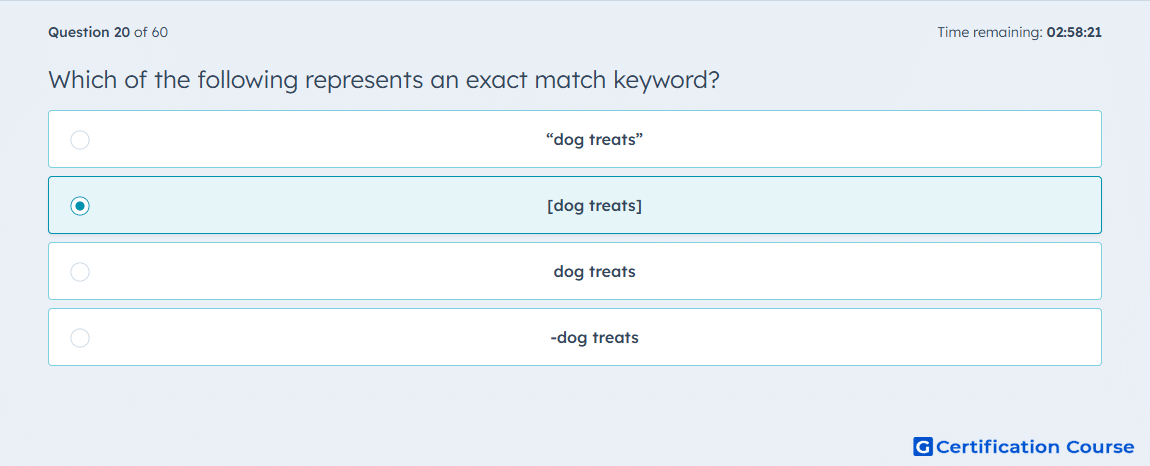Click the unmodified dog treats answer text
Viewport: 1150px width, 466px height.
[594, 272]
